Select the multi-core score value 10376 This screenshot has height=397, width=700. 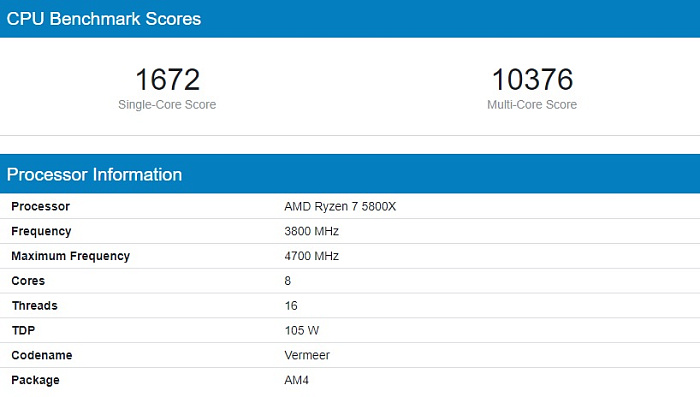pyautogui.click(x=532, y=79)
